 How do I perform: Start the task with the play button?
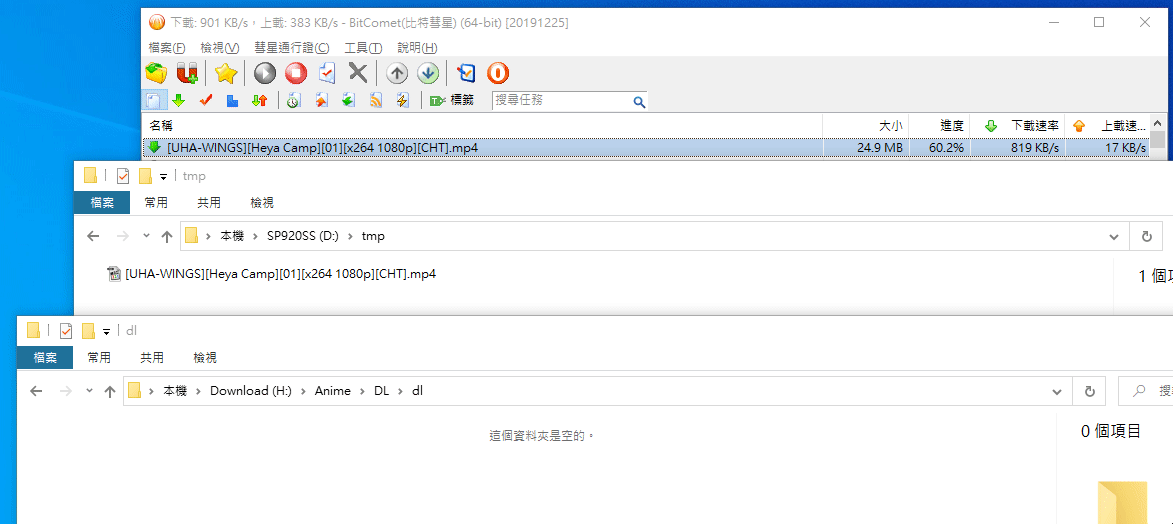(264, 73)
